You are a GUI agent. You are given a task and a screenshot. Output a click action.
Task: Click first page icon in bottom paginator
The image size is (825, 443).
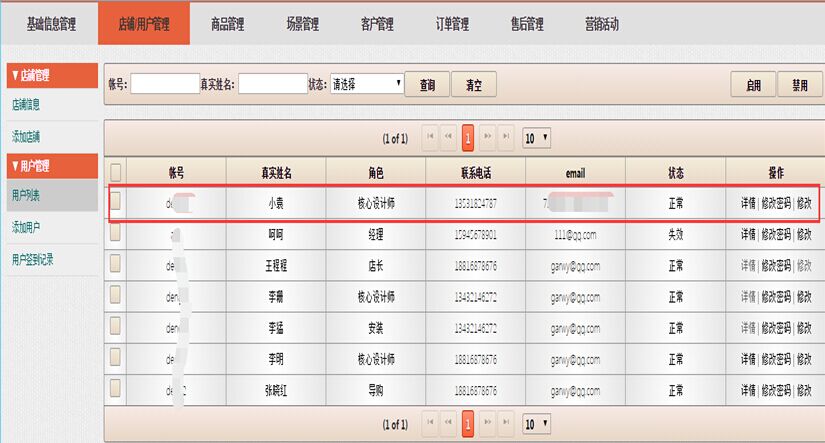pos(430,424)
